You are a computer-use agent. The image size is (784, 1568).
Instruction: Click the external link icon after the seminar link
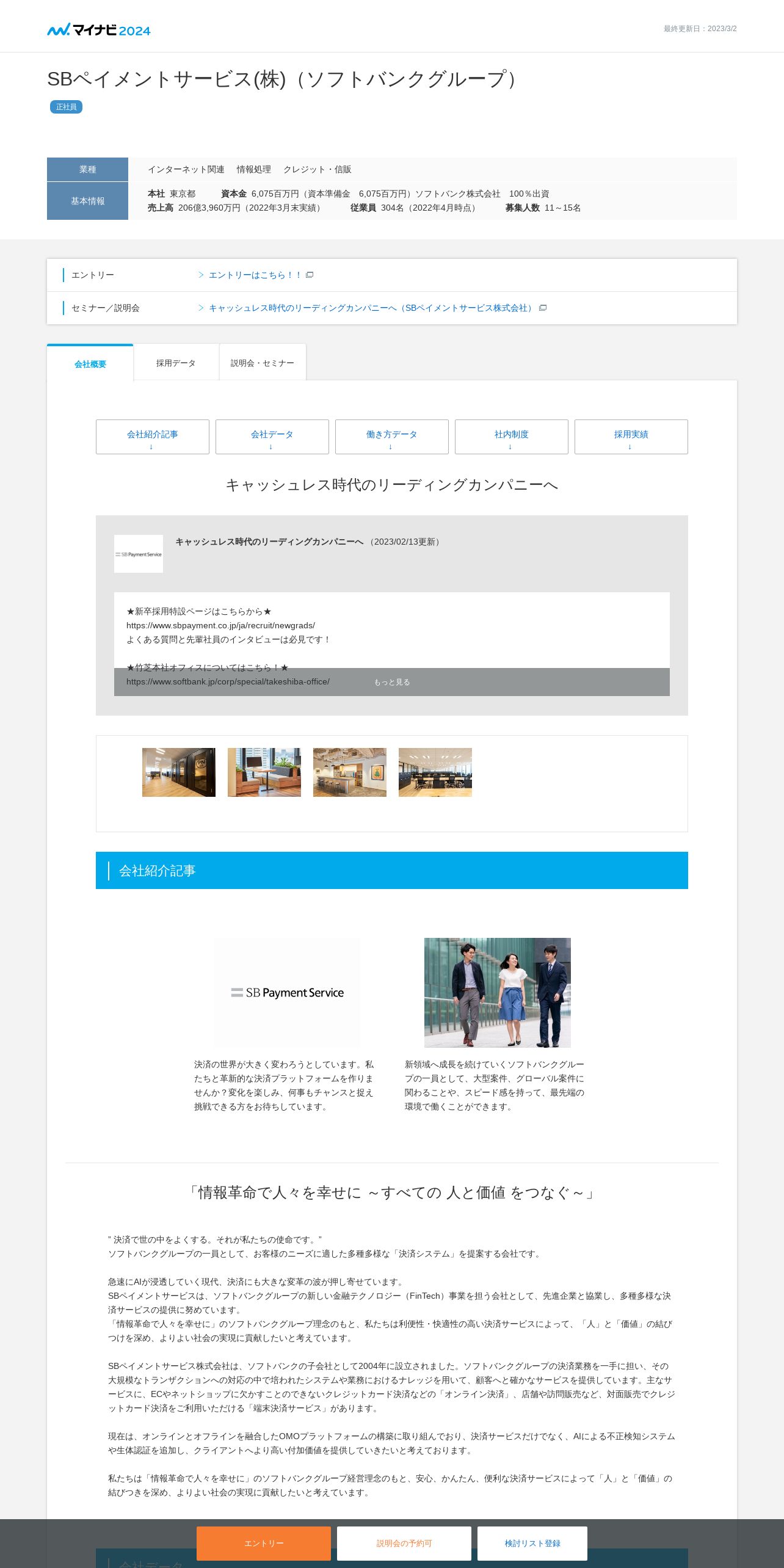[x=543, y=308]
